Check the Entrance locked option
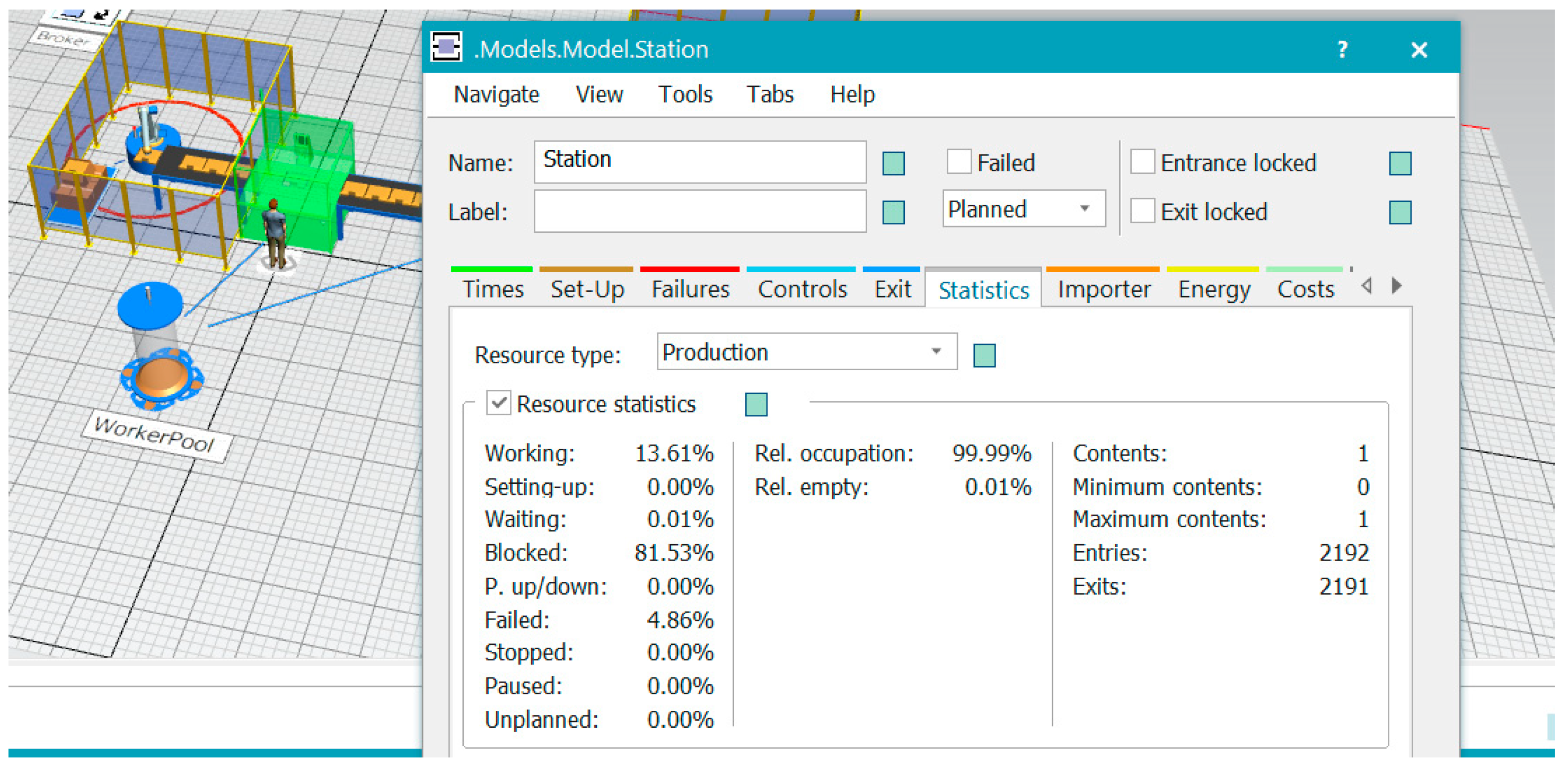The height and width of the screenshot is (767, 1568). point(1142,162)
